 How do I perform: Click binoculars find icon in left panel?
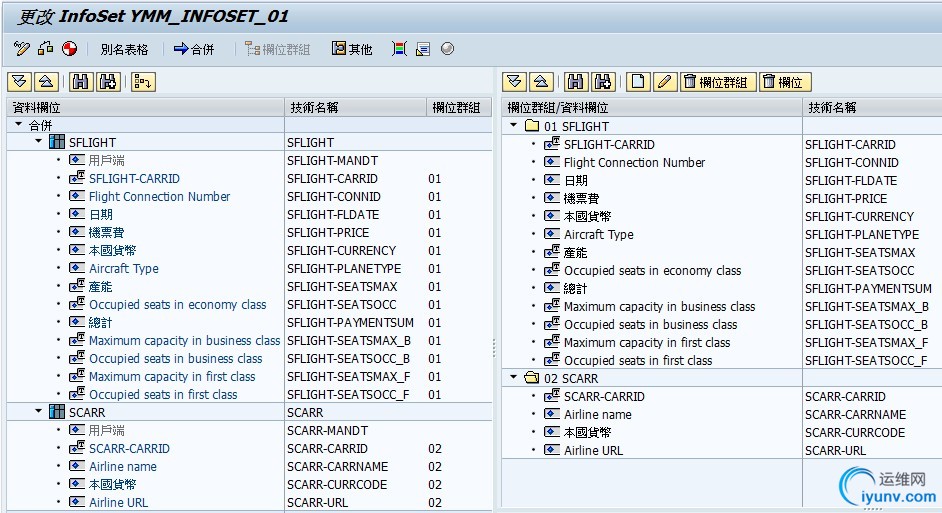tap(80, 82)
